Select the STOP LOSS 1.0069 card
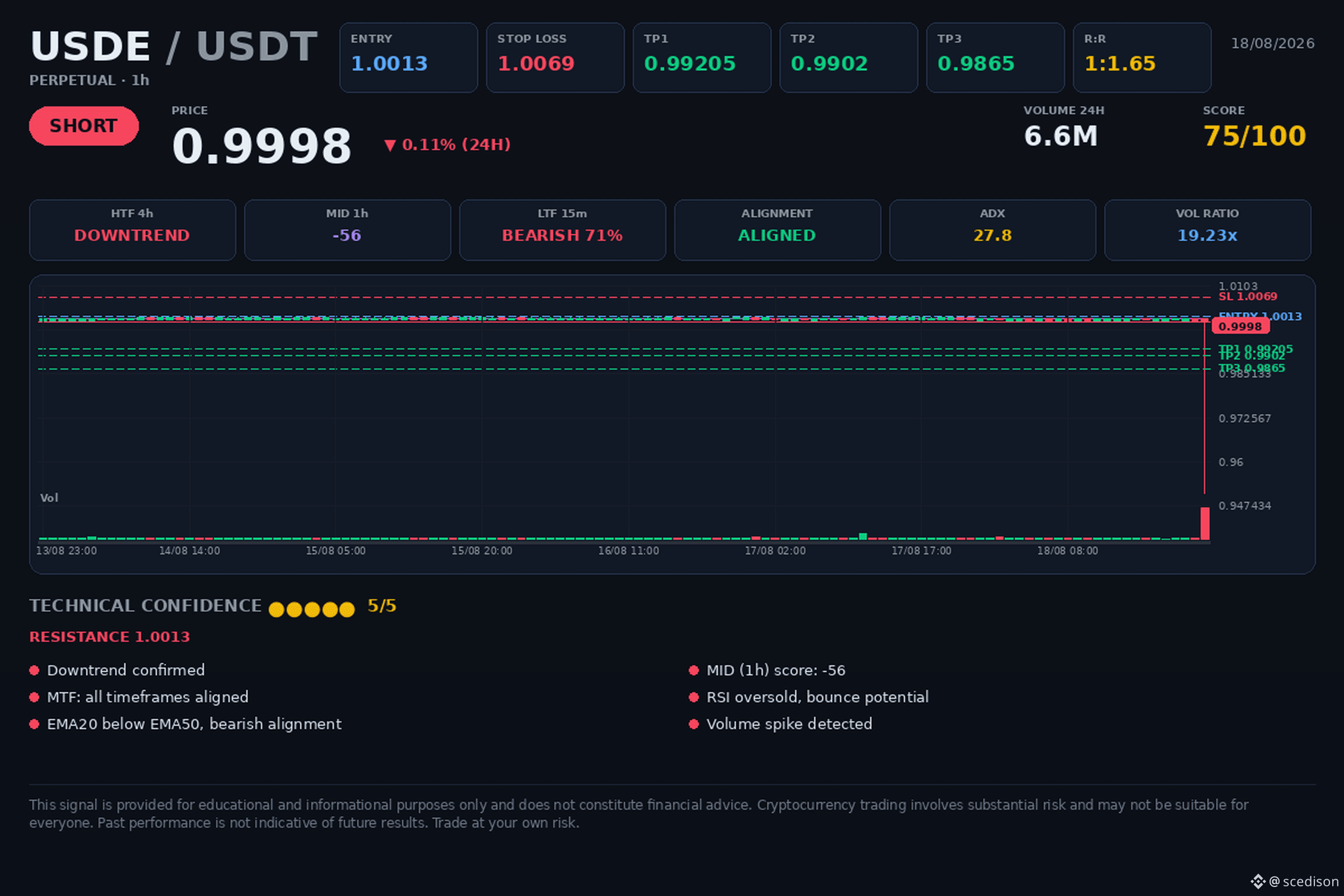 point(556,58)
